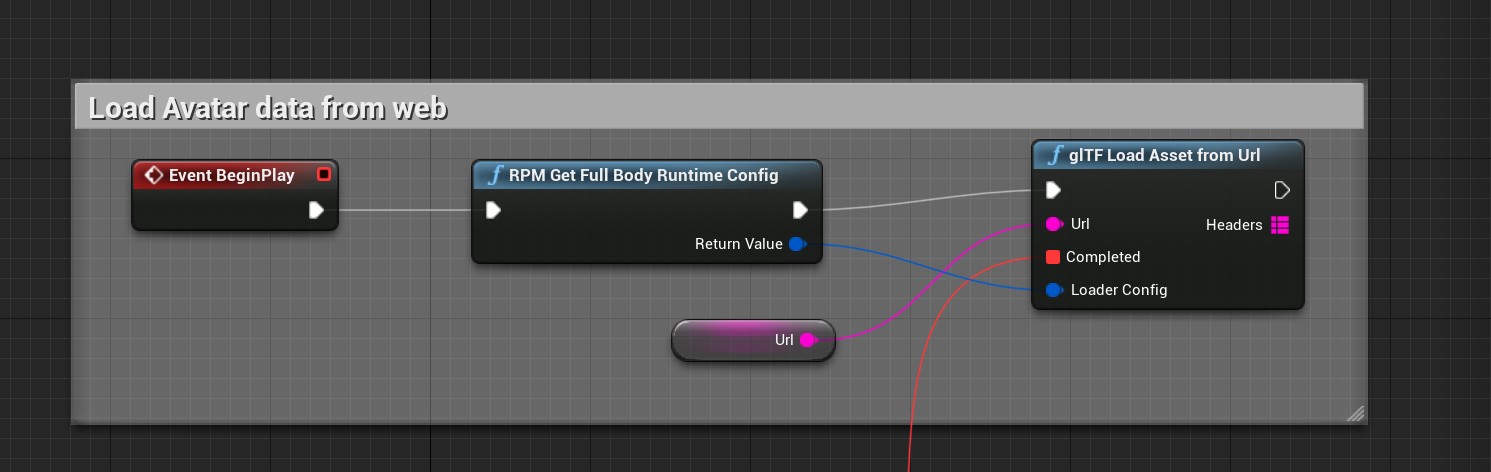Image resolution: width=1491 pixels, height=472 pixels.
Task: Click the red delegate pin on Event BeginPlay
Action: (323, 175)
